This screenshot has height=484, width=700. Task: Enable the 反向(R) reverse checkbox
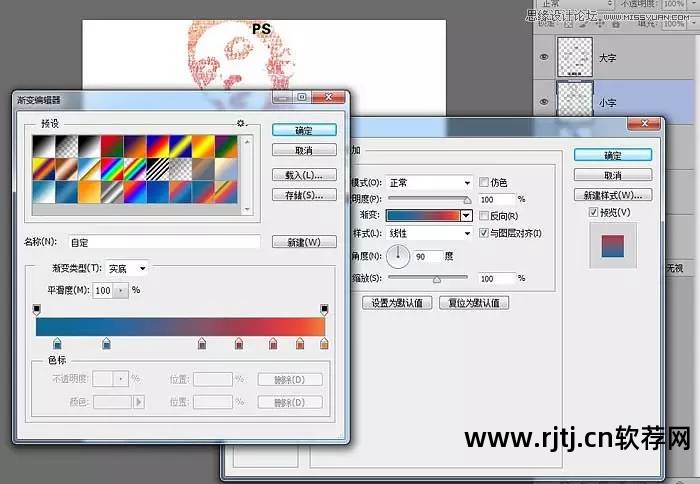coord(483,216)
